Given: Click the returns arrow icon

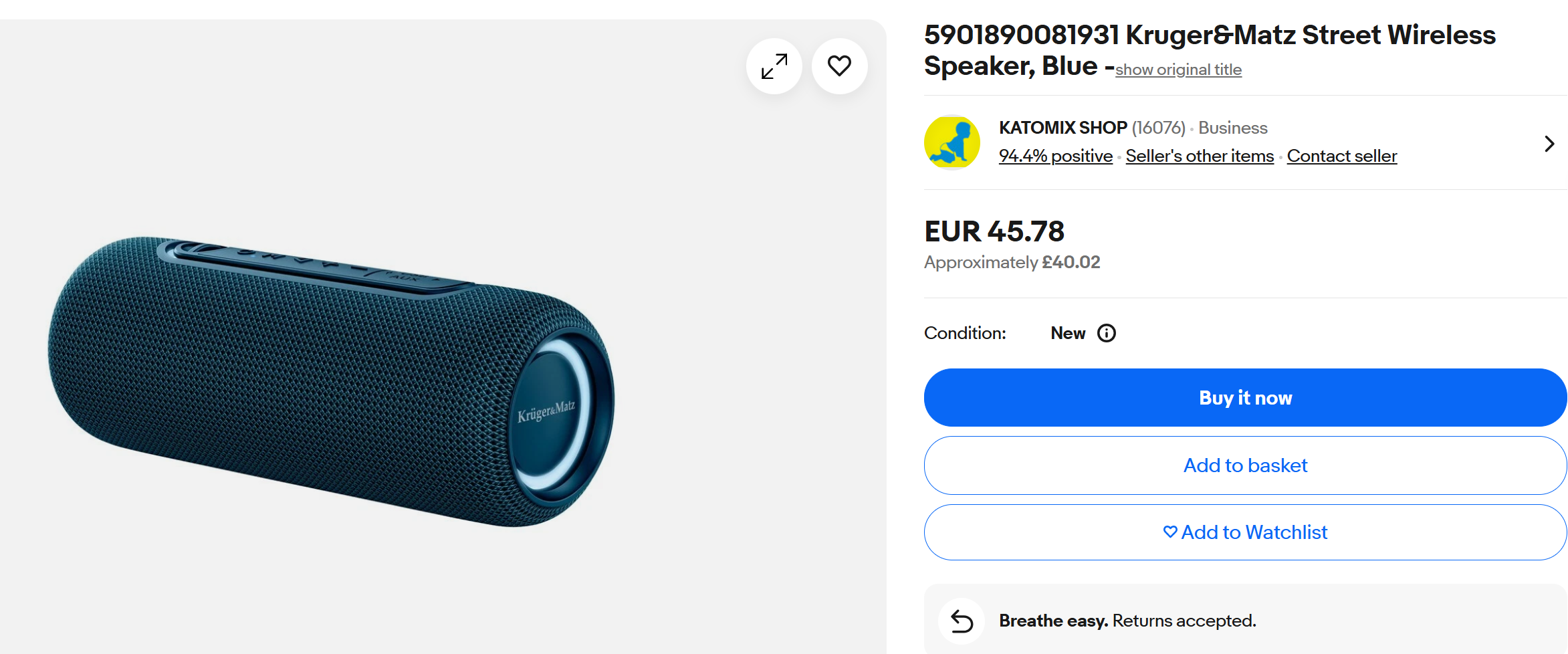Looking at the screenshot, I should click(962, 621).
